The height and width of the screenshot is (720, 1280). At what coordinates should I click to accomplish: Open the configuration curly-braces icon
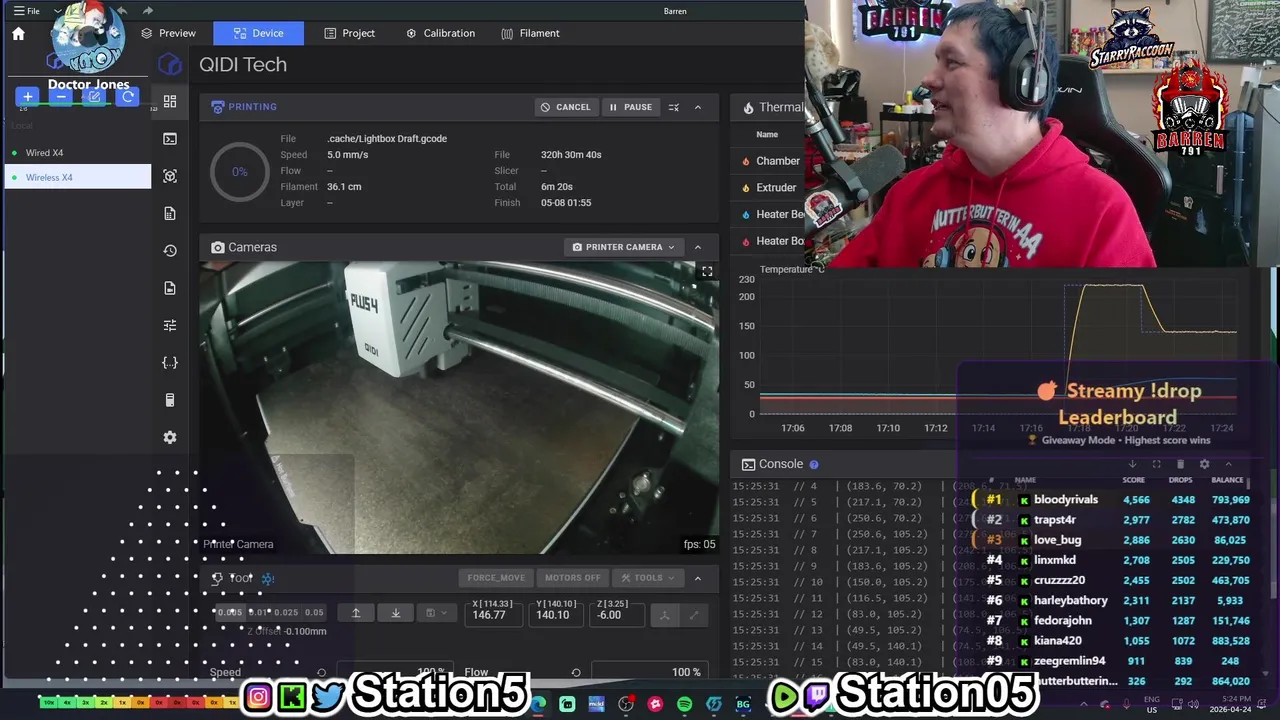tap(170, 363)
